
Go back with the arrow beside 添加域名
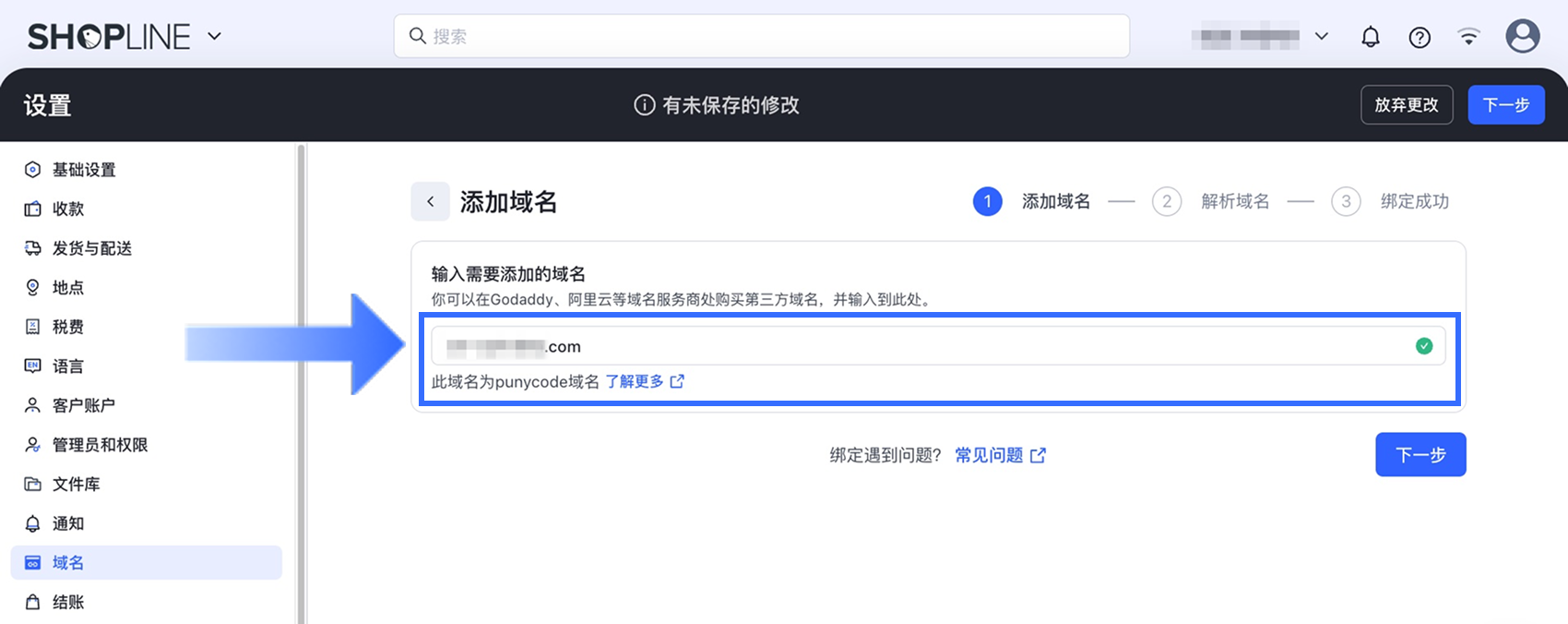(x=430, y=201)
